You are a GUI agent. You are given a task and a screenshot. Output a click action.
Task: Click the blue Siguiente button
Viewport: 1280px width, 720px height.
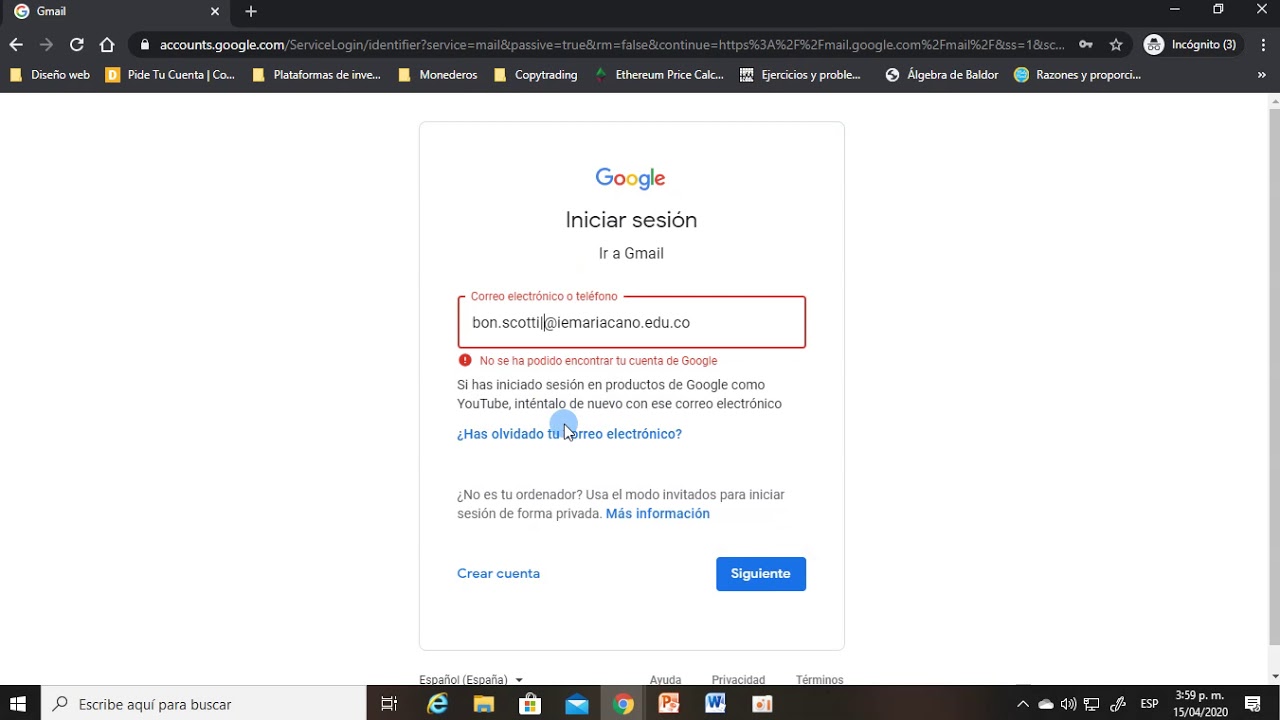coord(761,574)
